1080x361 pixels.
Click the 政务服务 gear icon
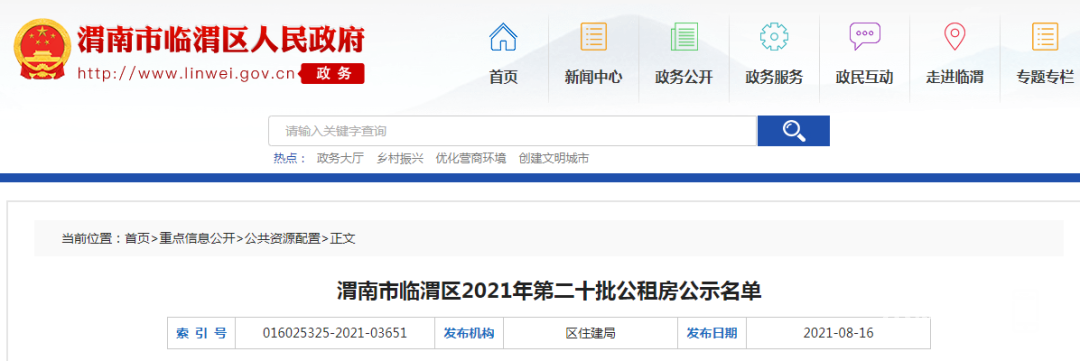773,36
